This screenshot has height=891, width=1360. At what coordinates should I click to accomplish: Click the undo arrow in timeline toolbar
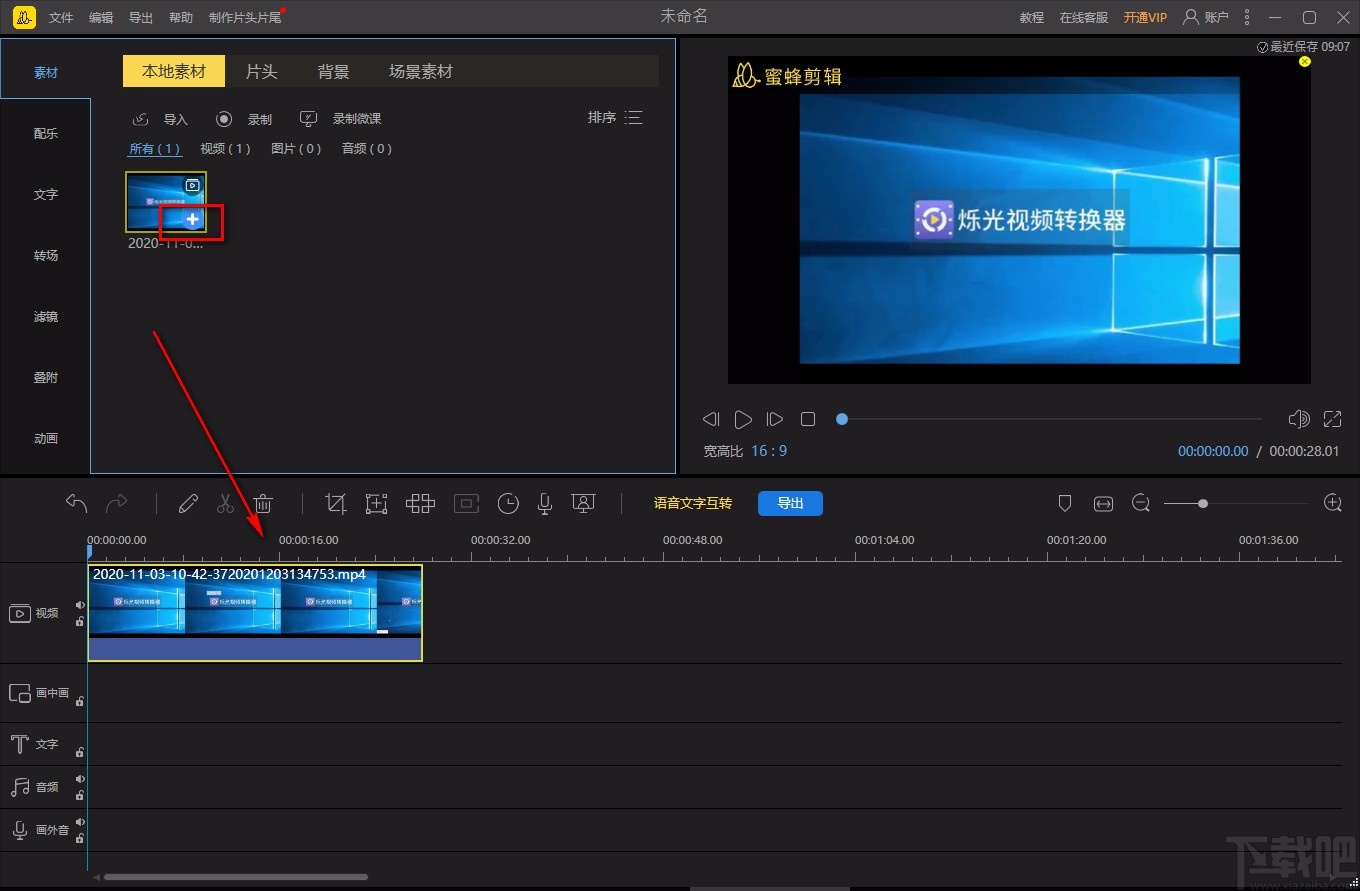(x=77, y=503)
